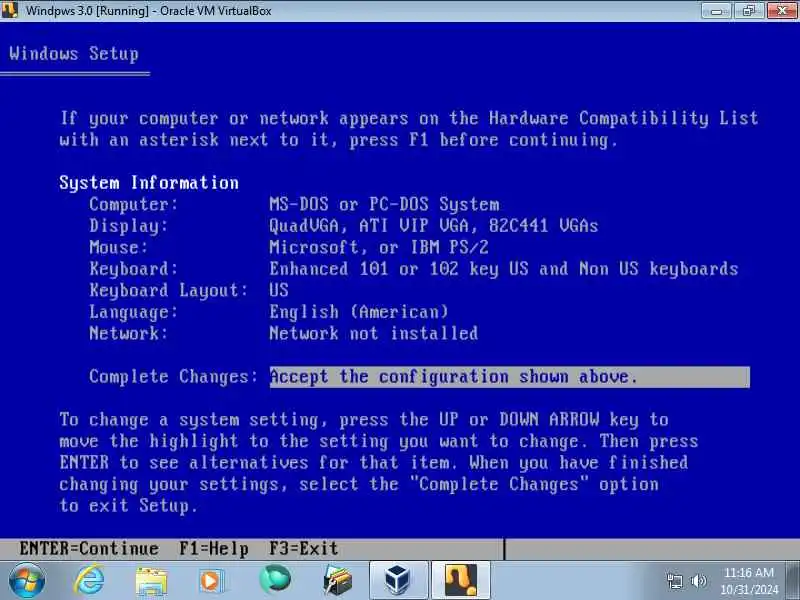Open the volume speaker tray icon
This screenshot has width=800, height=600.
tap(698, 581)
